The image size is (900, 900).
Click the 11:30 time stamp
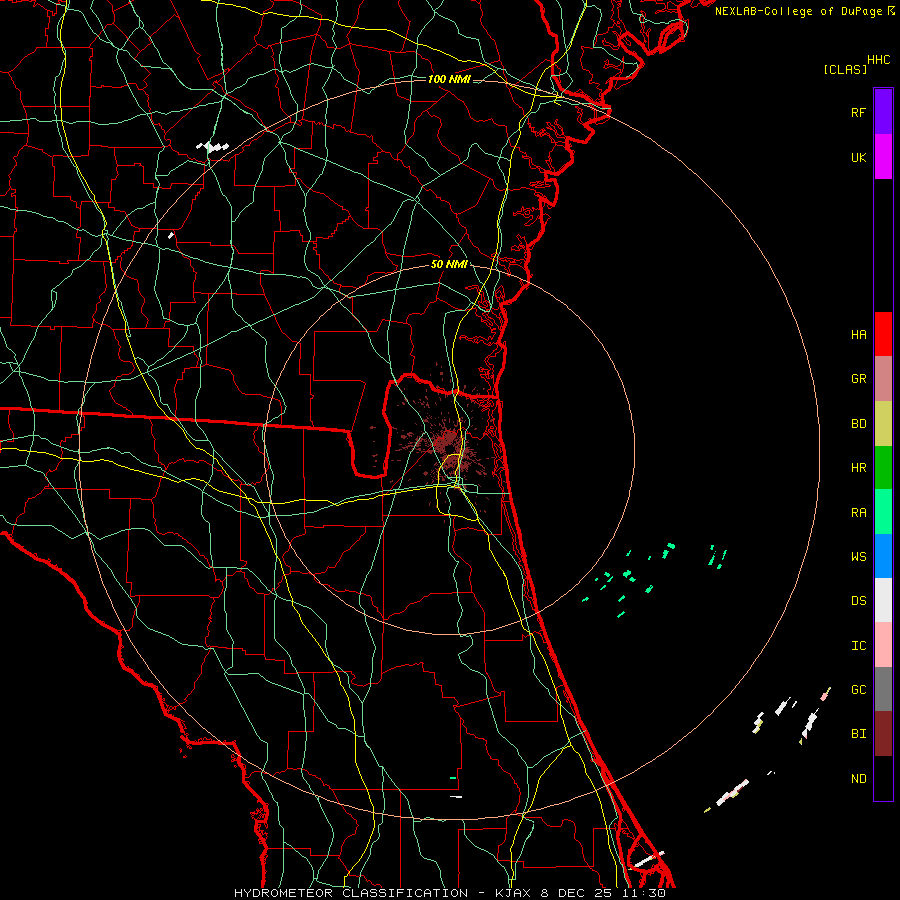click(644, 893)
